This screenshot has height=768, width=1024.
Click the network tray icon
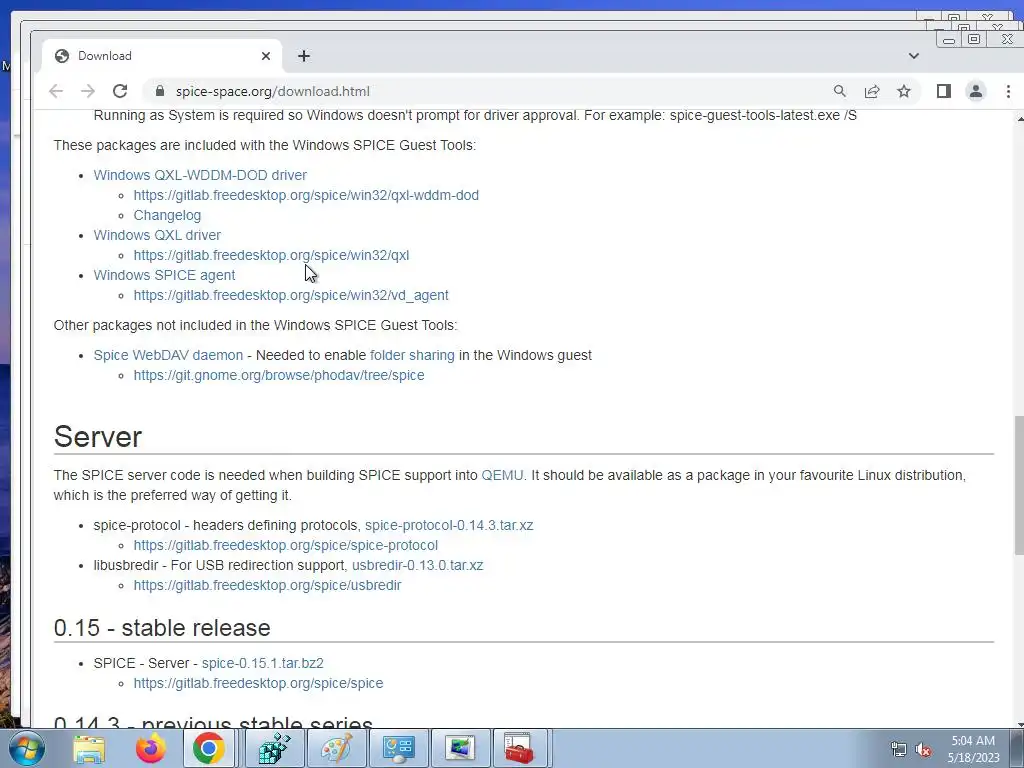click(899, 749)
